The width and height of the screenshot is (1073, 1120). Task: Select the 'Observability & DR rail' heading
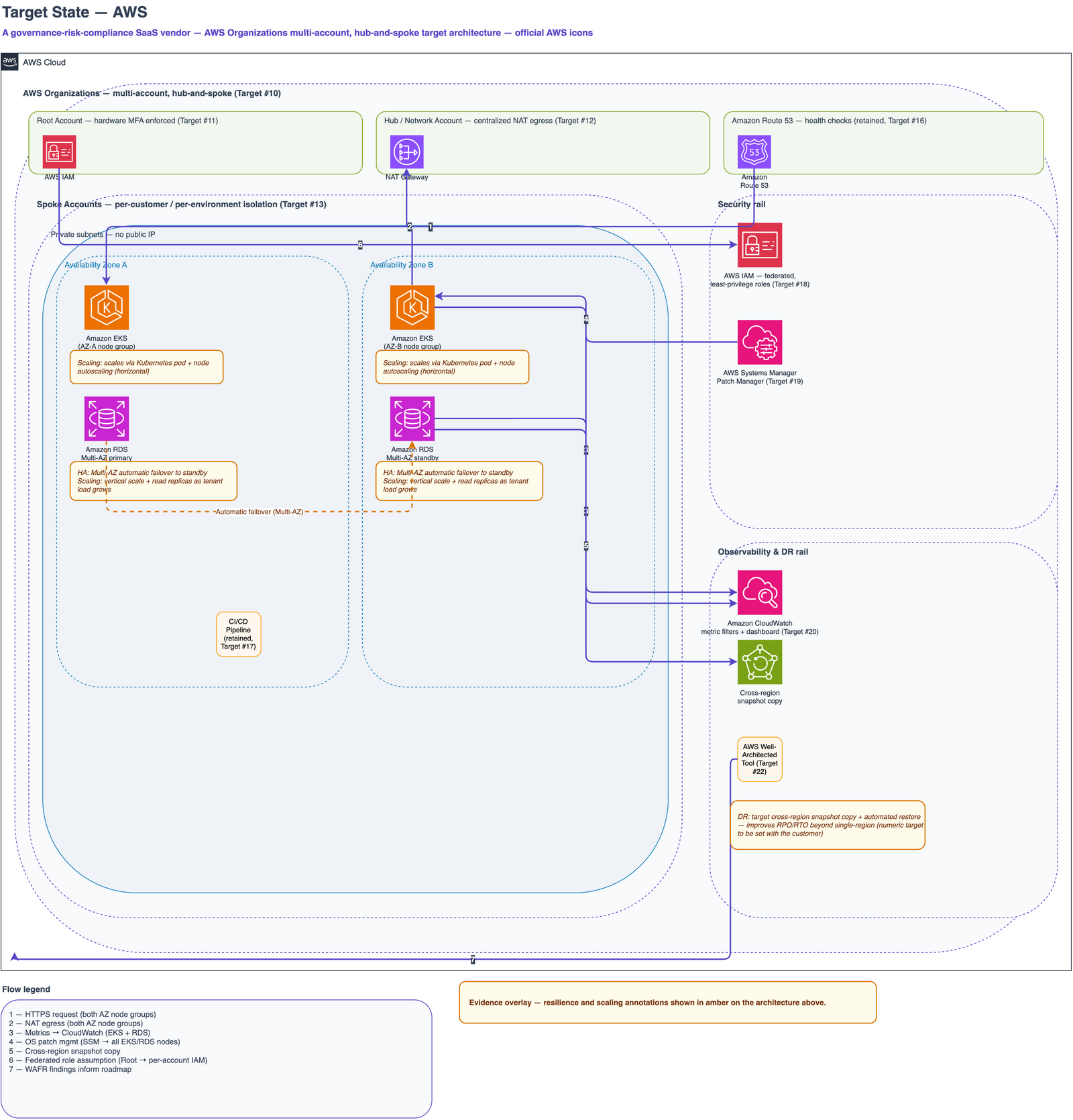pos(763,553)
